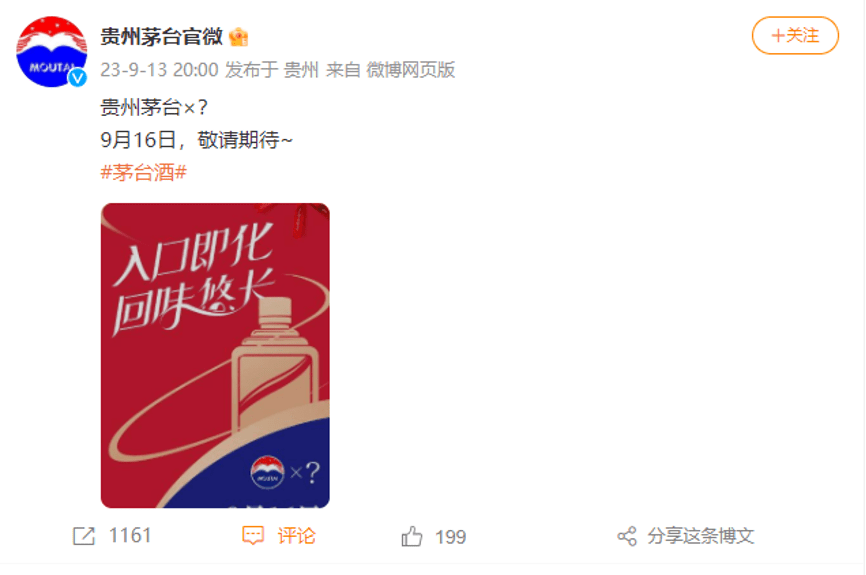Click the 评论 comment label
The width and height of the screenshot is (866, 575).
tap(296, 536)
